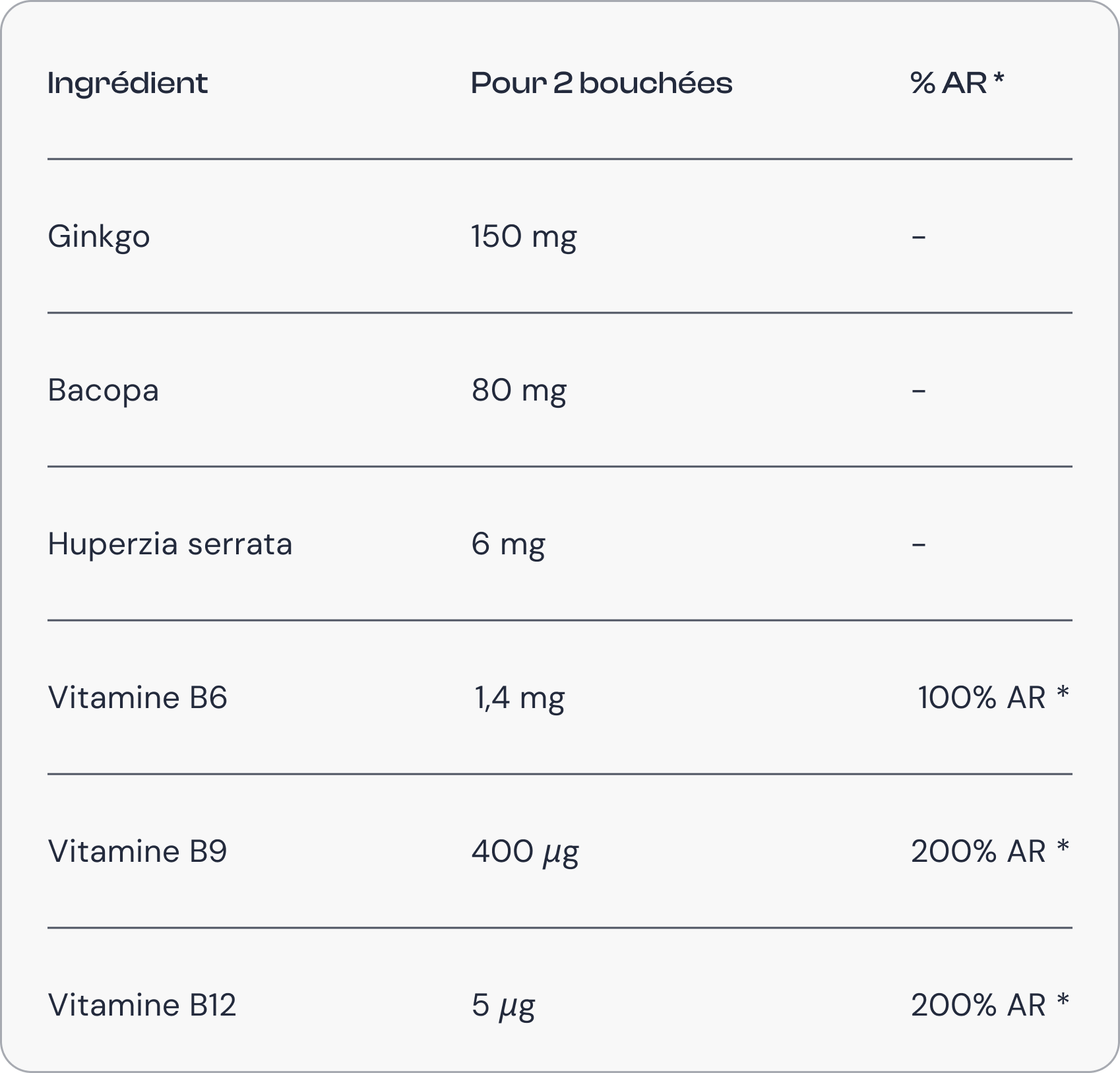Select the Ginkgo ingredient name

99,237
